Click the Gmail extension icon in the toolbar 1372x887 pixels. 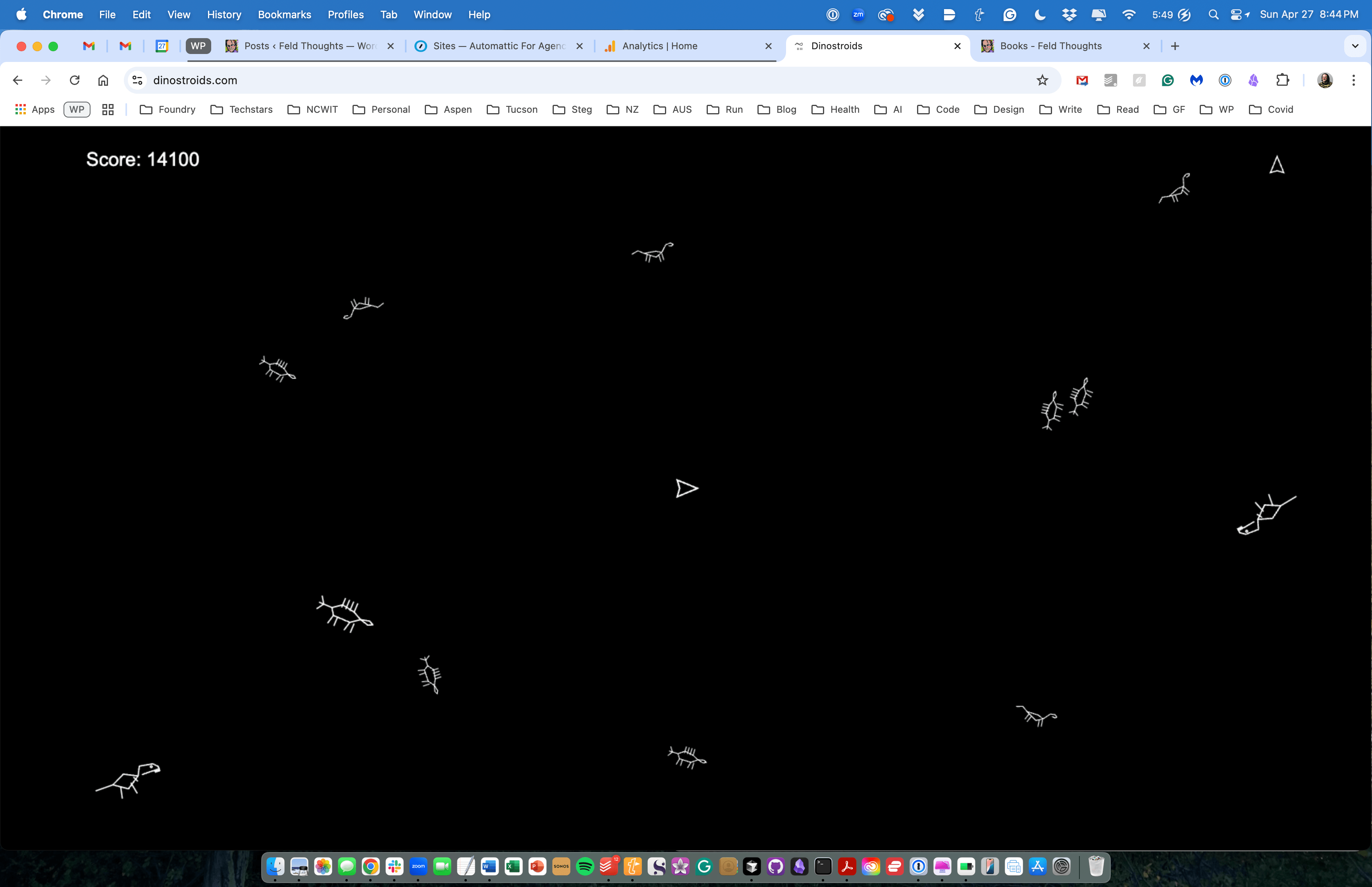tap(1082, 80)
